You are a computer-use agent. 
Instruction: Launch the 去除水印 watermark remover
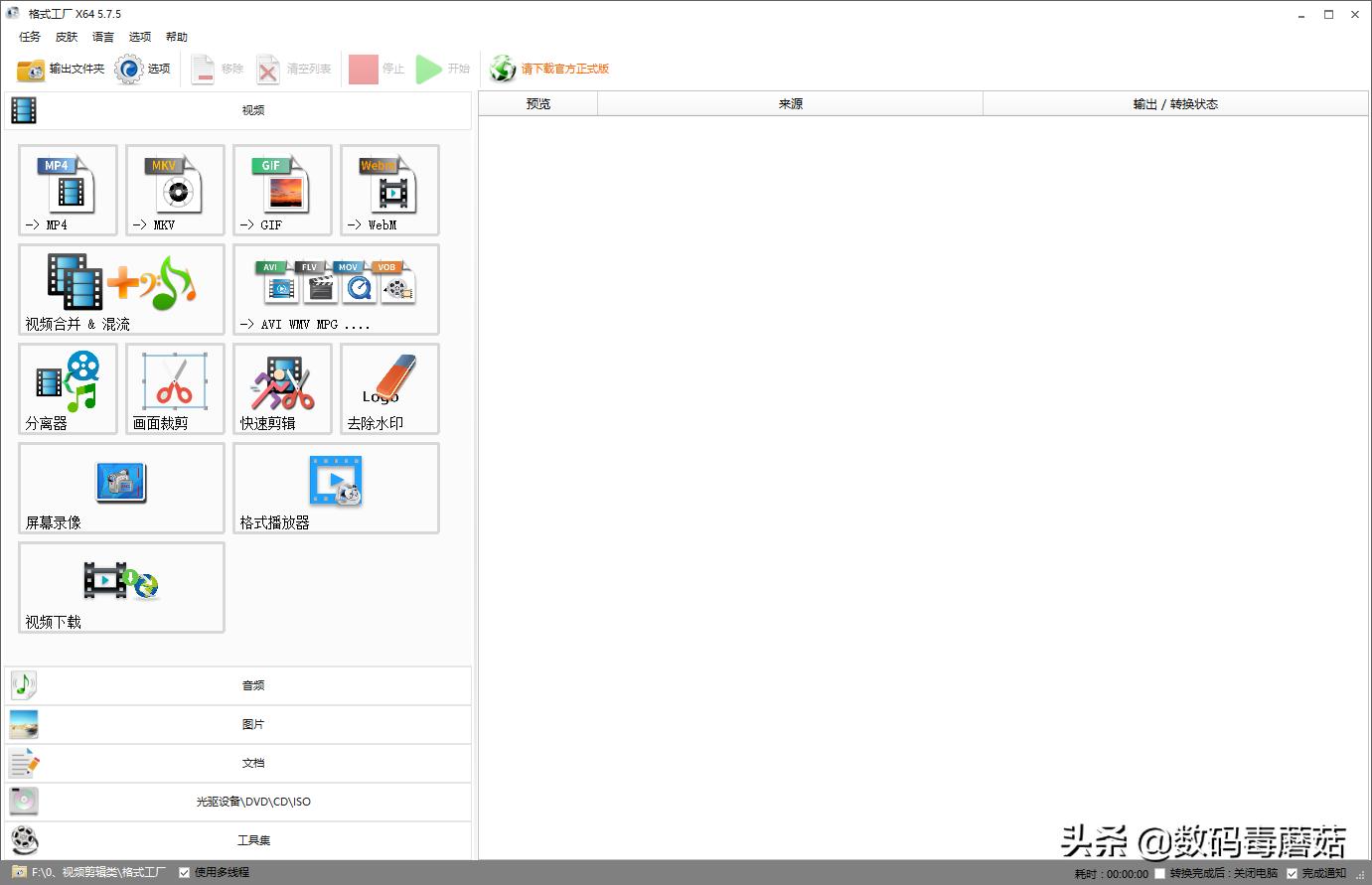point(388,388)
